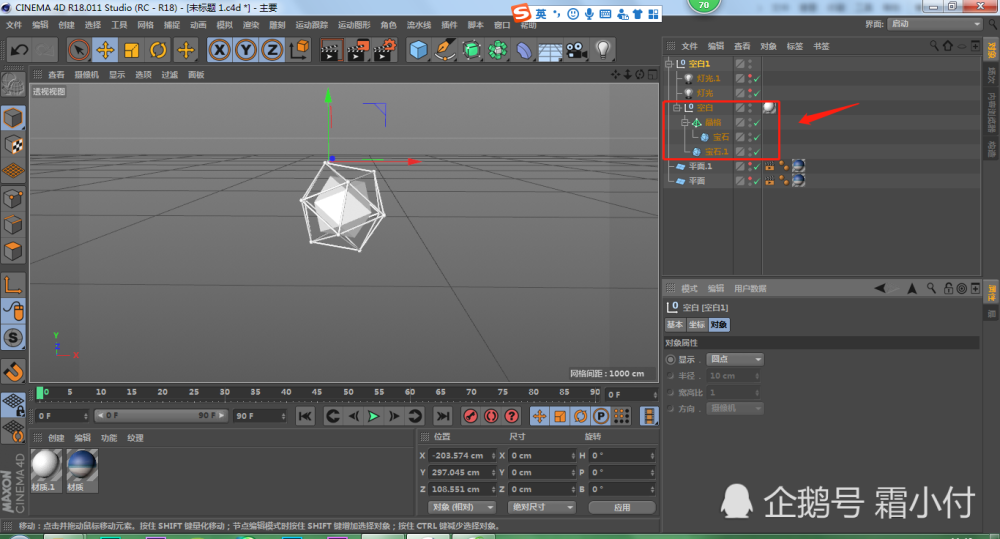Open the 文件 menu in main menu bar
1000x539 pixels.
click(14, 25)
